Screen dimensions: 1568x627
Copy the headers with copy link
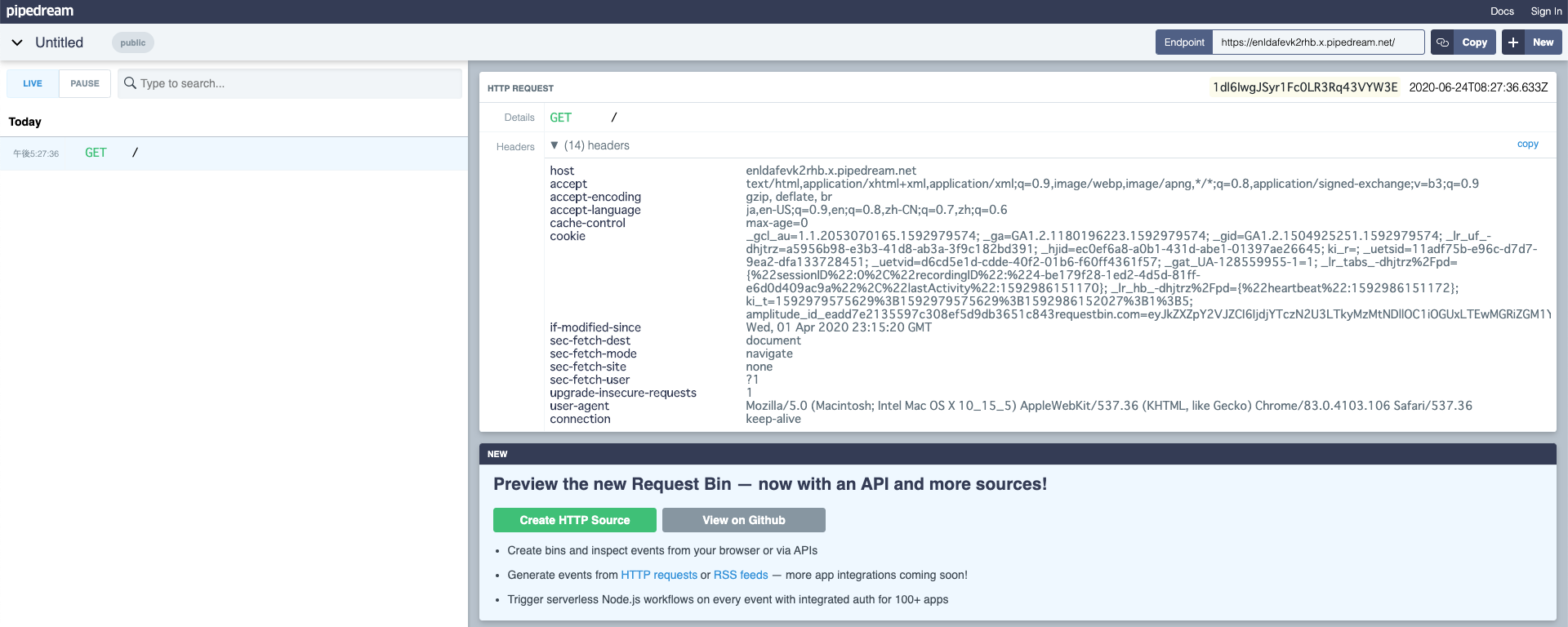pyautogui.click(x=1527, y=144)
